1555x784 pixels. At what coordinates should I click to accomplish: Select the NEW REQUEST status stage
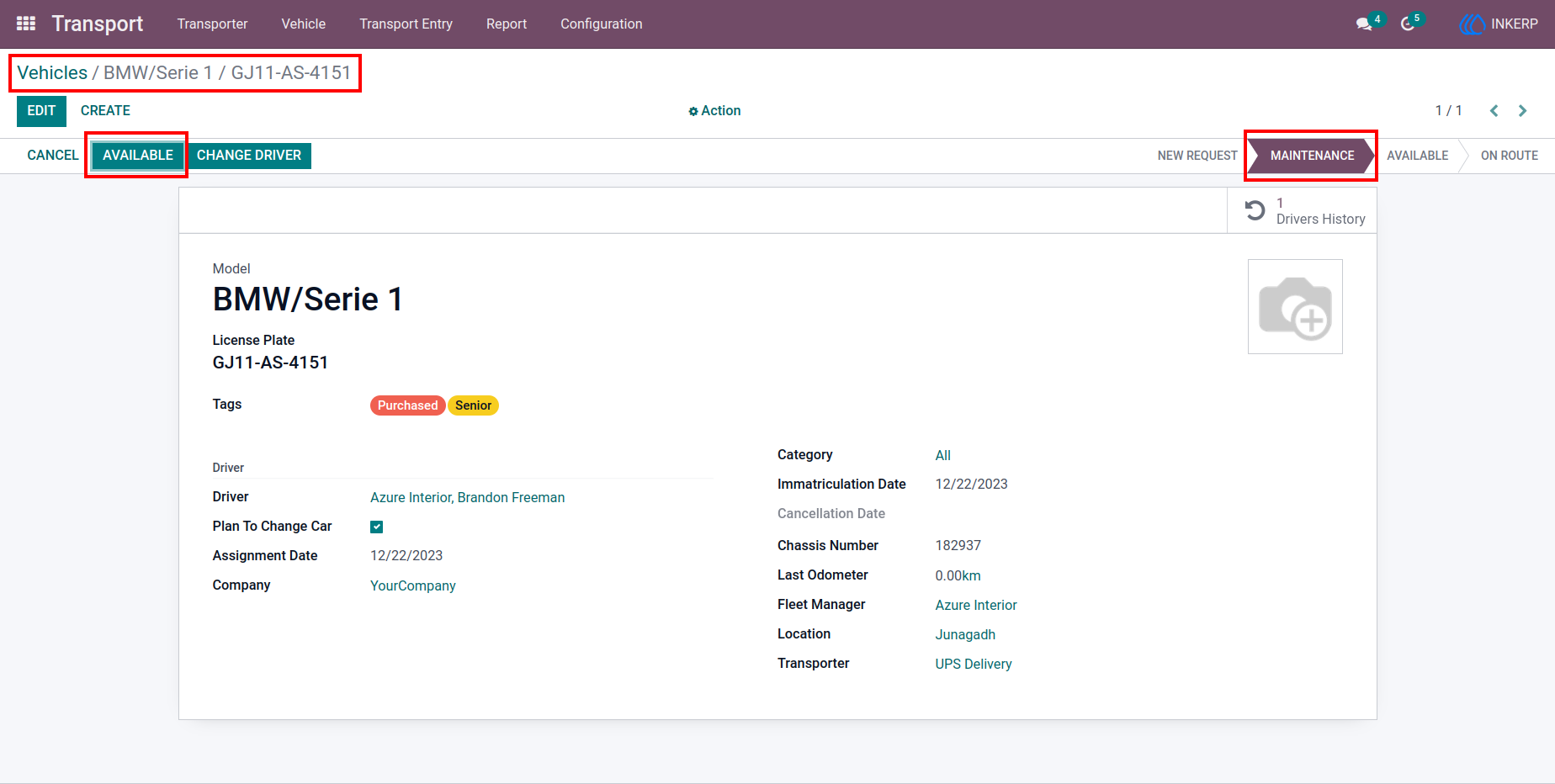pyautogui.click(x=1197, y=156)
